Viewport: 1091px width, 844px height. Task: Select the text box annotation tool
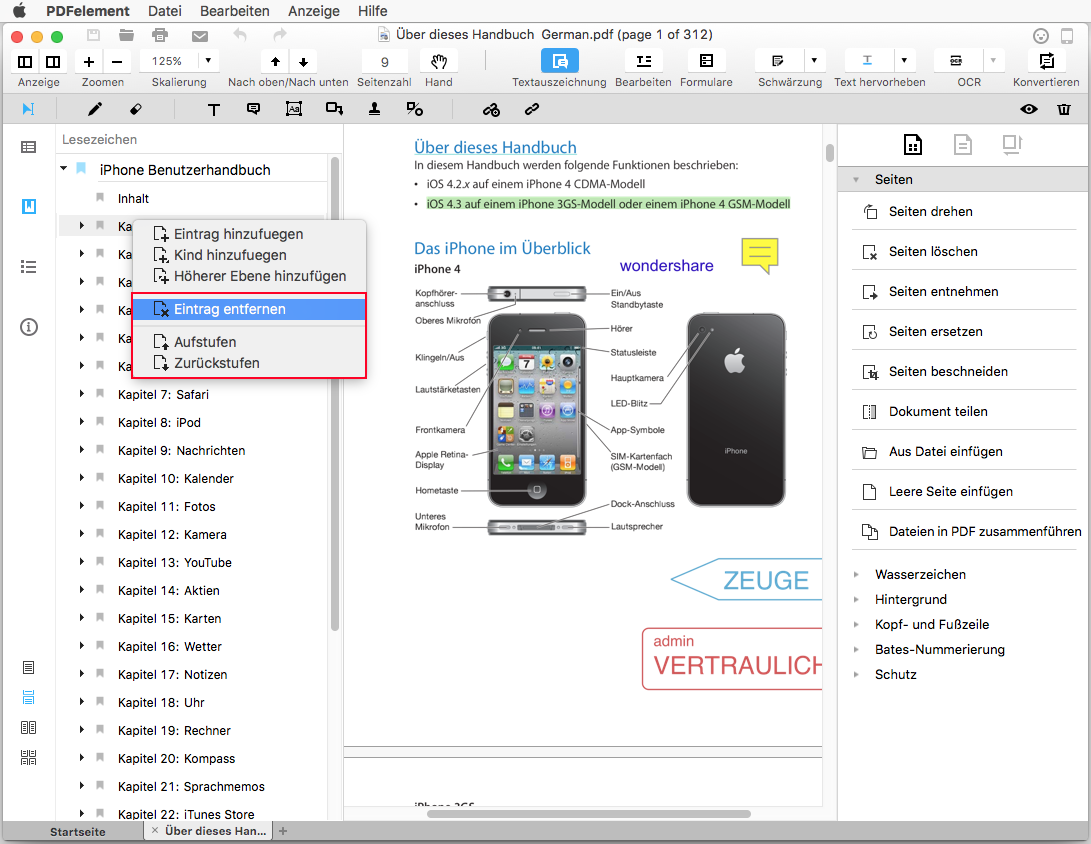pyautogui.click(x=294, y=109)
